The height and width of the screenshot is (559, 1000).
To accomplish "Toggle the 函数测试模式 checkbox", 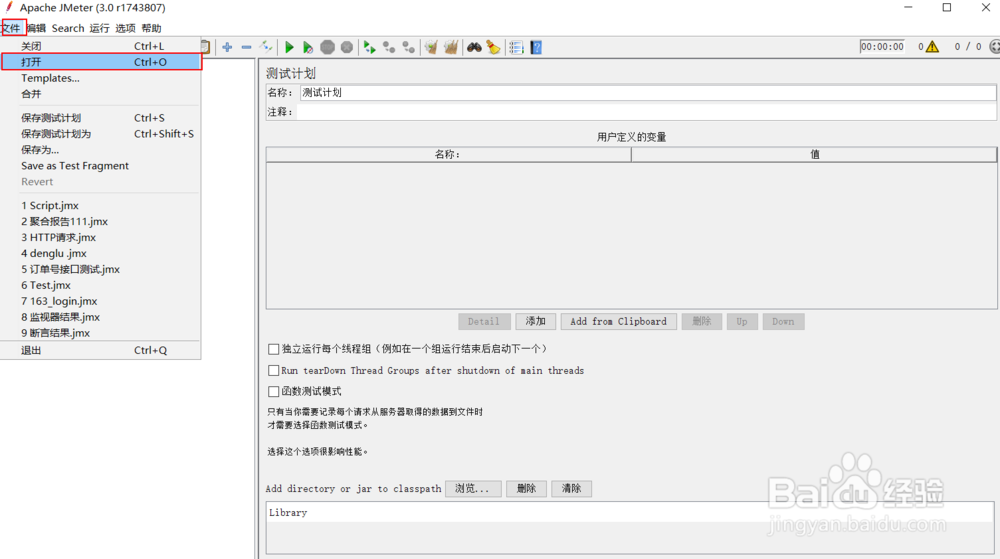I will 274,391.
